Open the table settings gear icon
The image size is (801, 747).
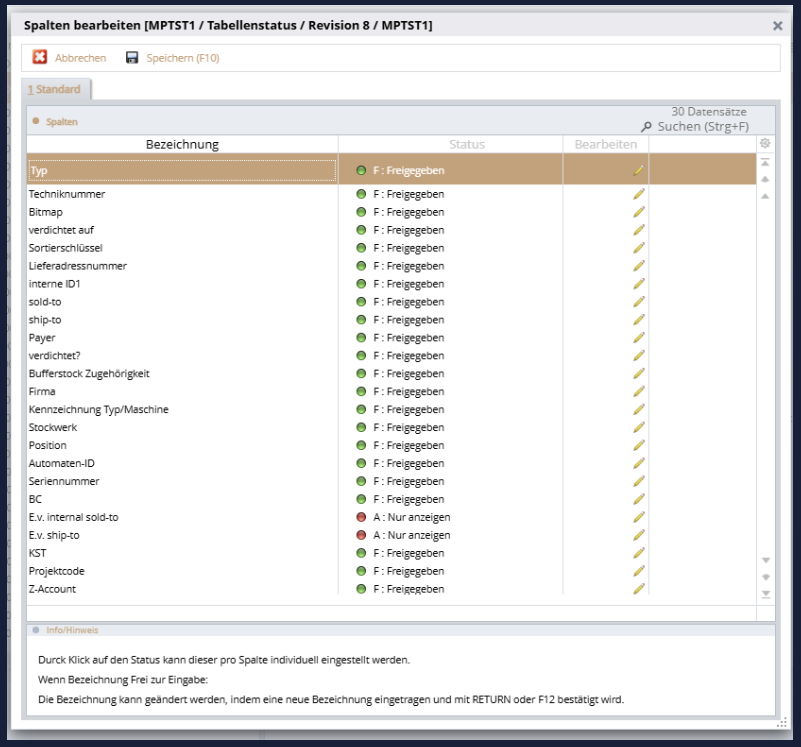point(765,144)
